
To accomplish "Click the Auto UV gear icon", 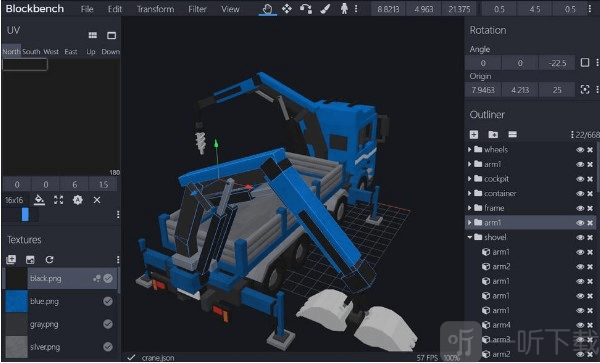I will point(78,200).
